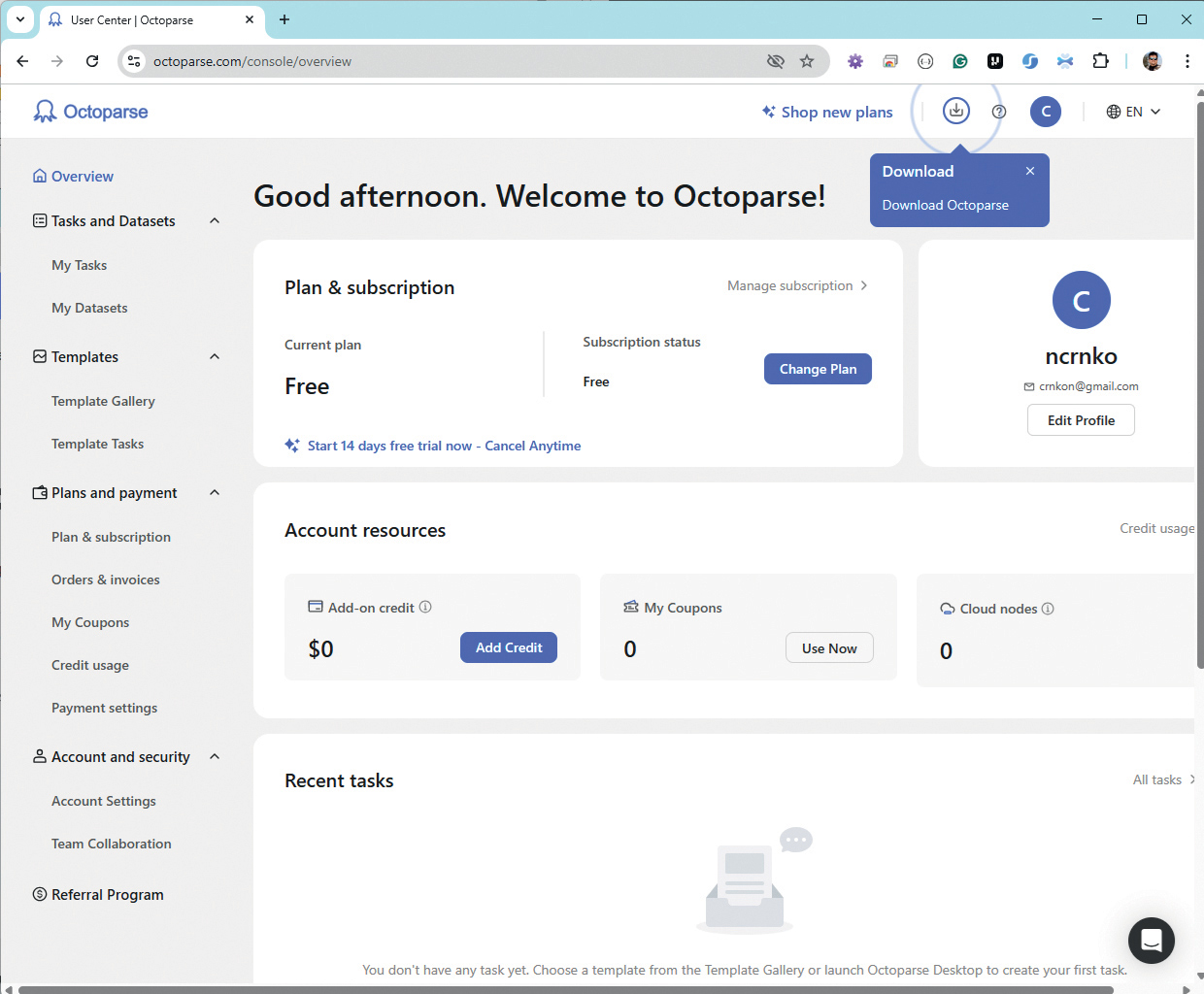The image size is (1204, 994).
Task: Open the EN language dropdown
Action: [1134, 112]
